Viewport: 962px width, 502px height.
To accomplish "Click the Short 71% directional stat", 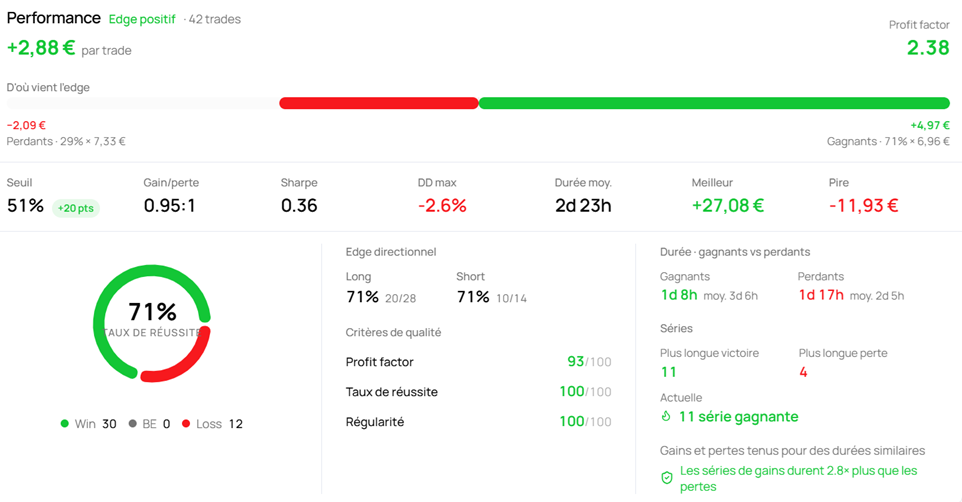I will (491, 288).
